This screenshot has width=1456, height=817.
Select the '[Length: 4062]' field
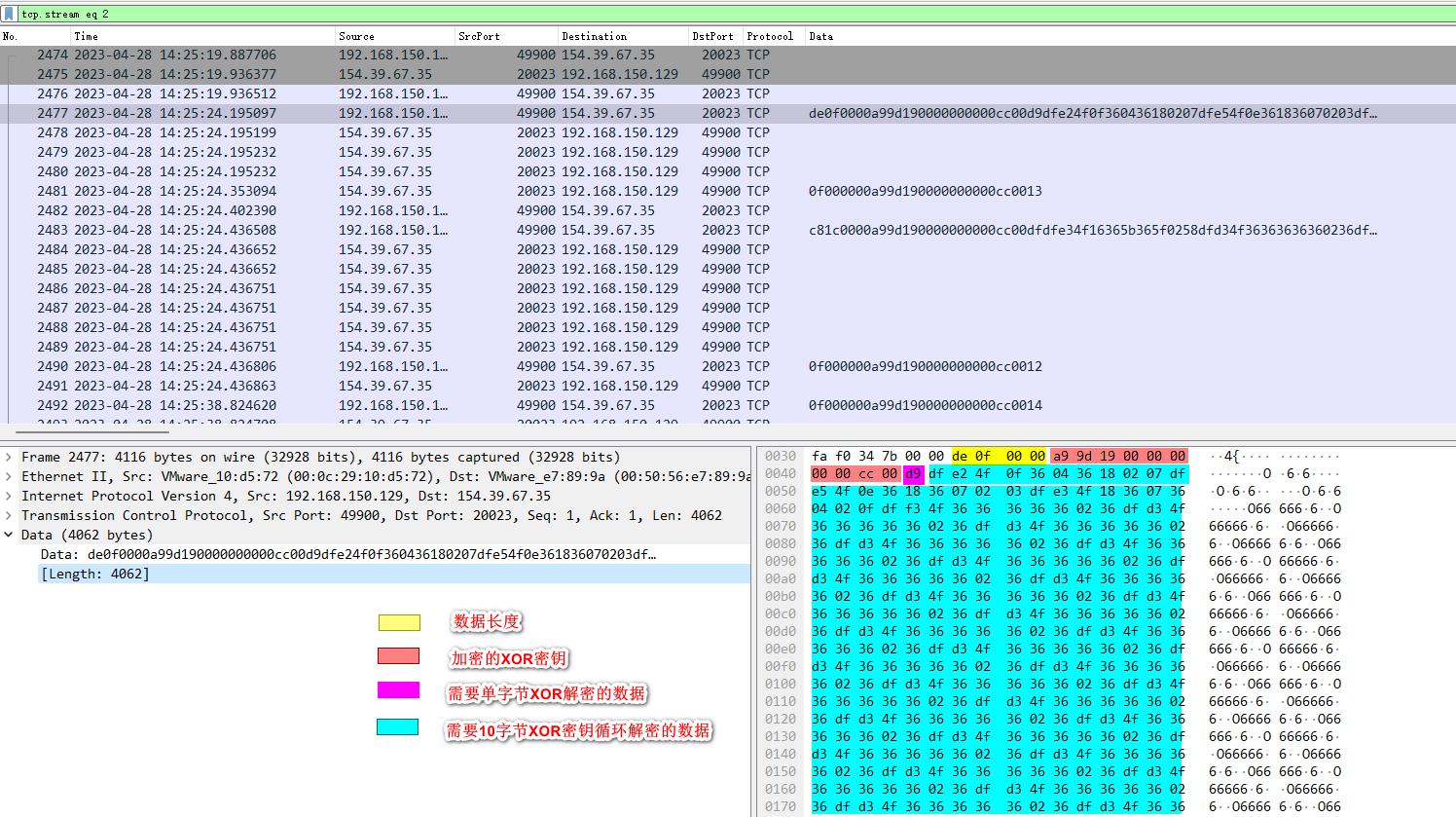point(94,574)
